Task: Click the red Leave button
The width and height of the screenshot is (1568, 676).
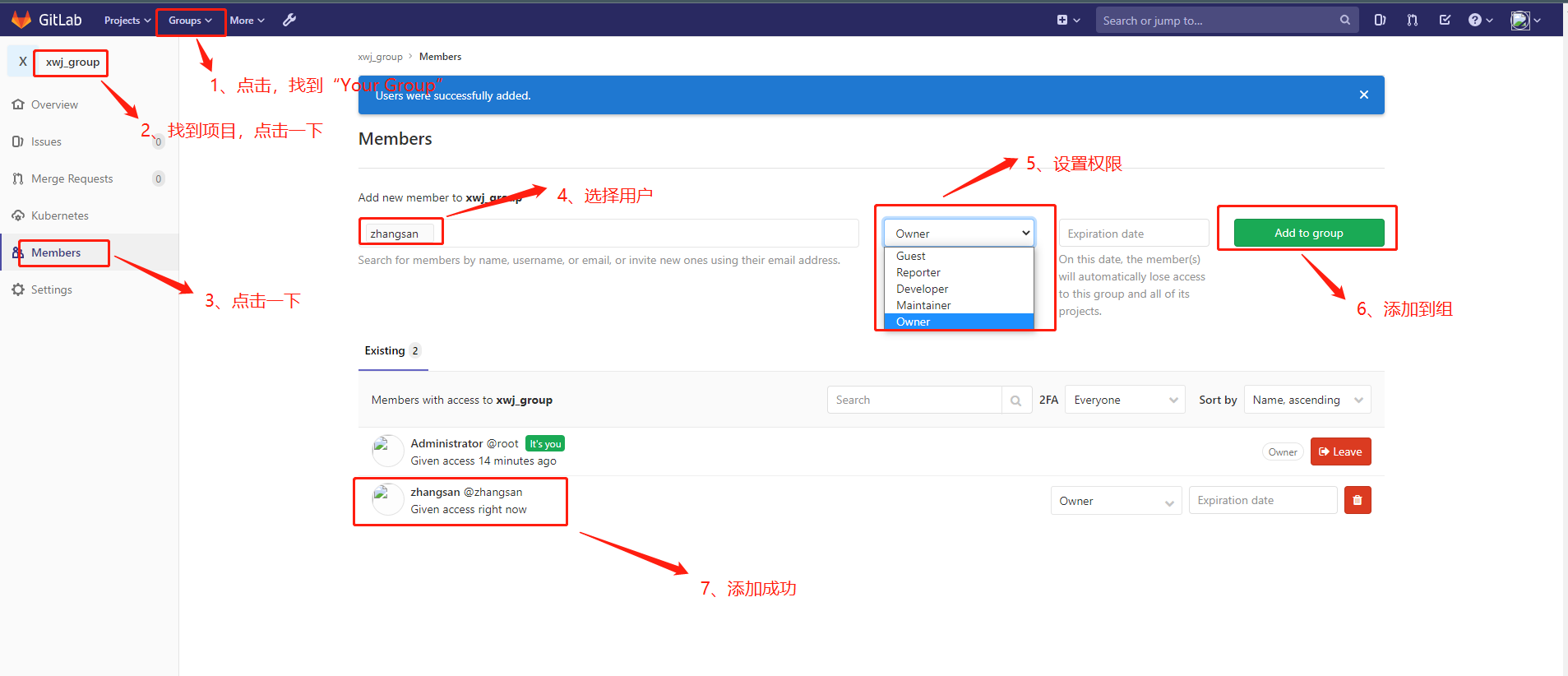Action: point(1340,451)
